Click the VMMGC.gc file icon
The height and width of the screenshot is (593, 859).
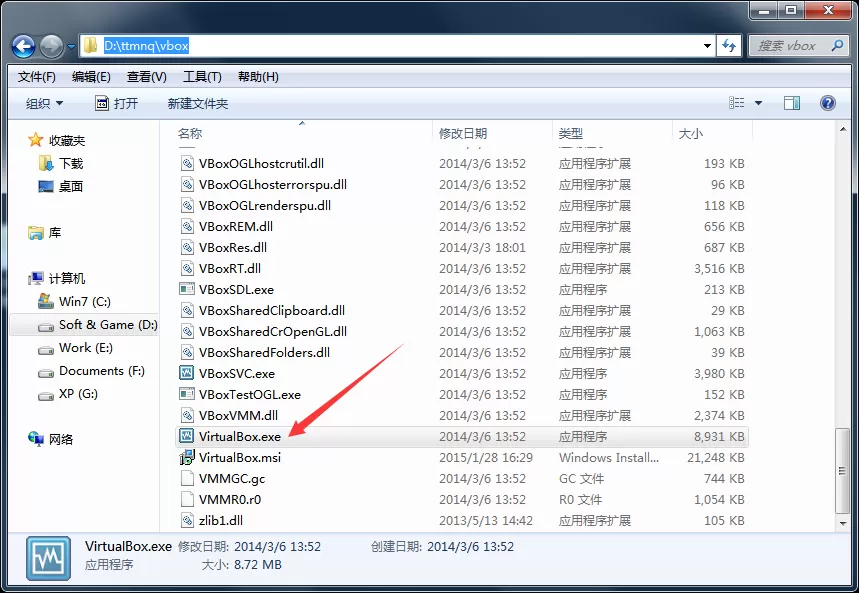click(187, 478)
